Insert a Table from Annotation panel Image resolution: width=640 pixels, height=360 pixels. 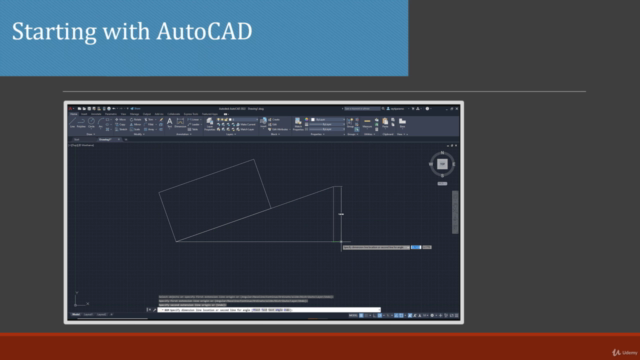pos(193,129)
